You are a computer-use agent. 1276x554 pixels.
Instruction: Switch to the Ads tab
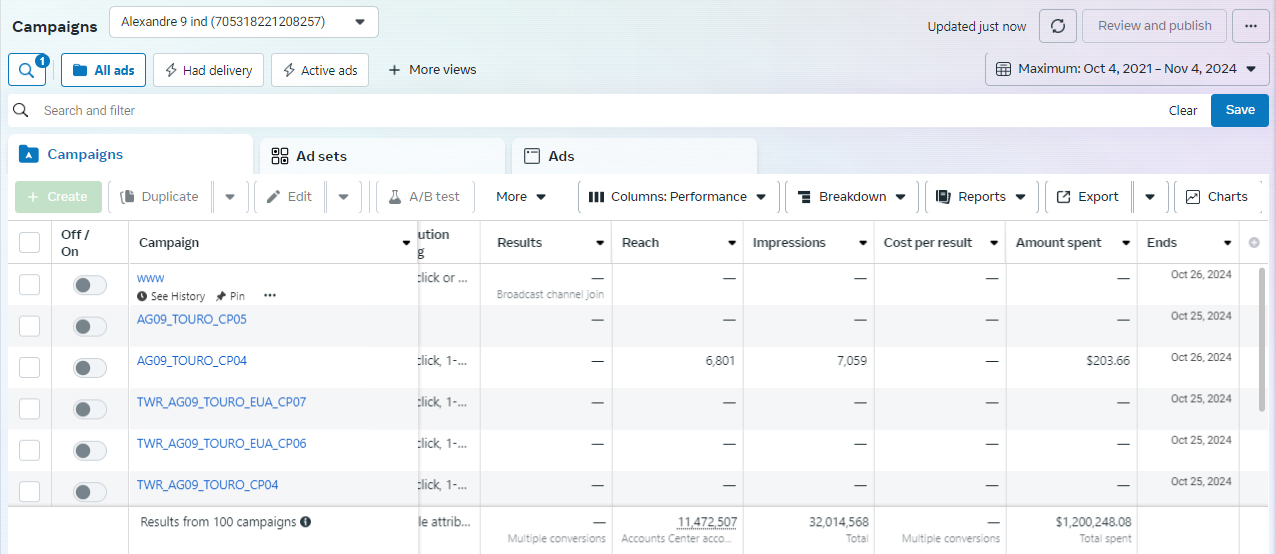pos(634,156)
